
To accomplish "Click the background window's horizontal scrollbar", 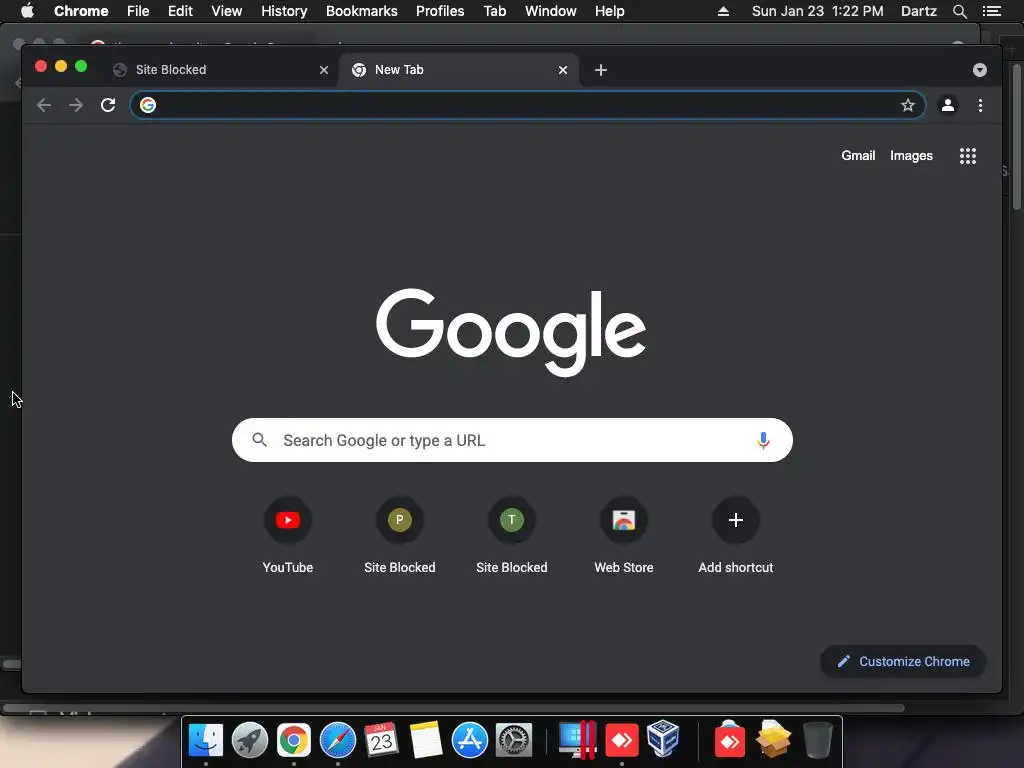I will (453, 708).
